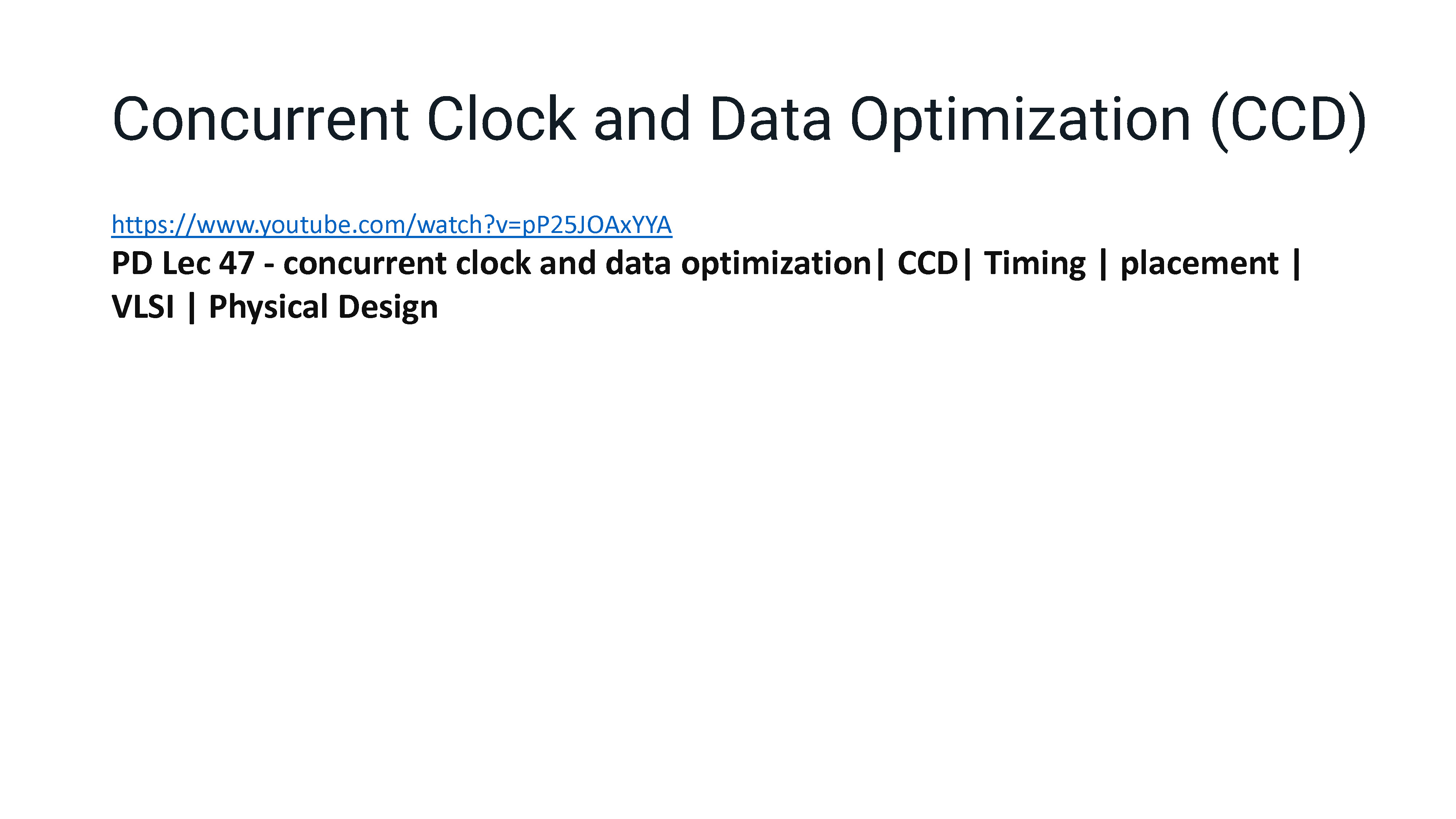Click the 'pP25JOAxYYA' video ID in the link
Viewport: 1456px width, 819px height.
(x=597, y=226)
